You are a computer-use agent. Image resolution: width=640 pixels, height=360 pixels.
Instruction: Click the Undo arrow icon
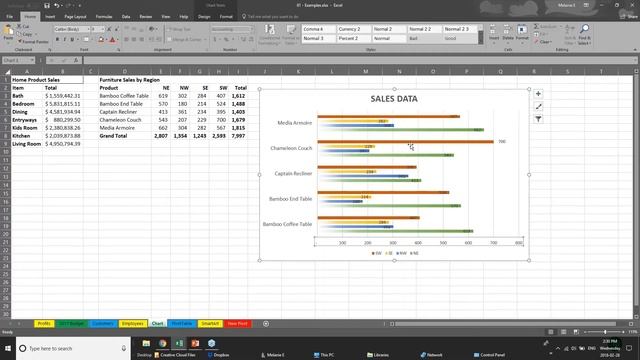click(57, 5)
